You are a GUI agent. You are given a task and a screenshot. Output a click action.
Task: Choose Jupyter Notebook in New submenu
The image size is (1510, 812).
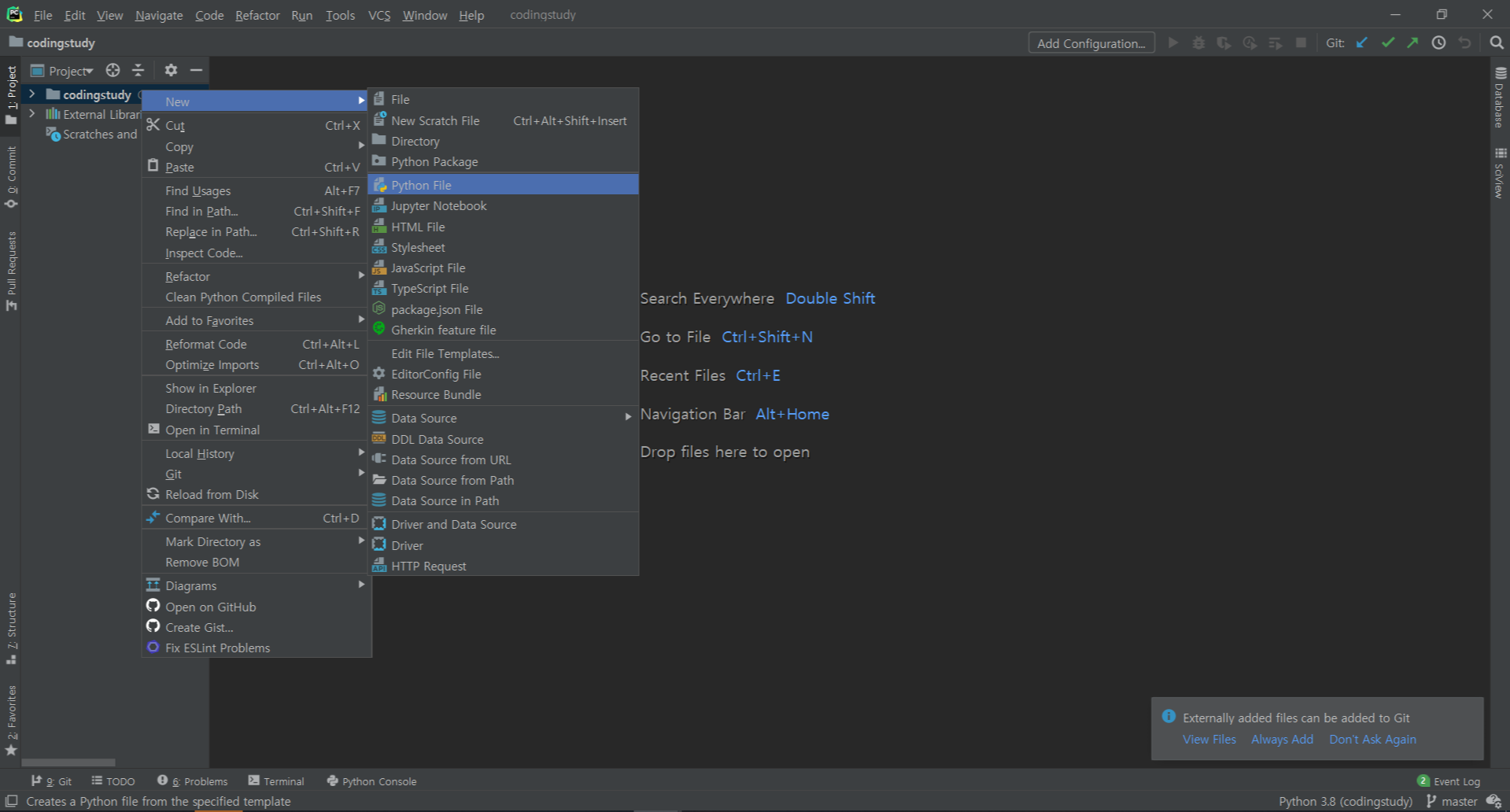[x=504, y=205]
